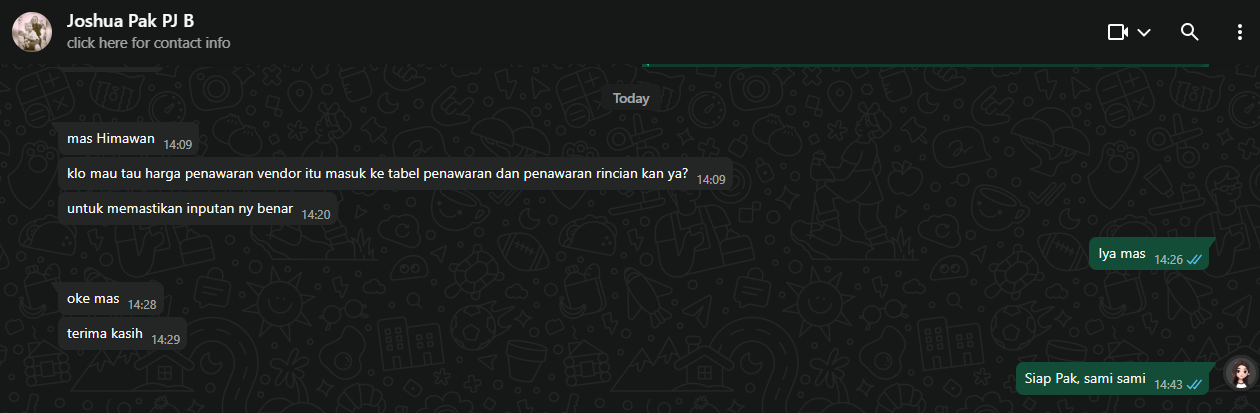This screenshot has height=413, width=1260.
Task: Start a video call with Joshua
Action: pyautogui.click(x=1118, y=32)
